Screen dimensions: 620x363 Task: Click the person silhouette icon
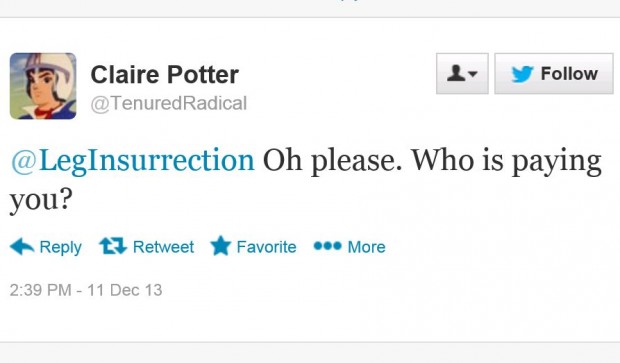click(456, 73)
